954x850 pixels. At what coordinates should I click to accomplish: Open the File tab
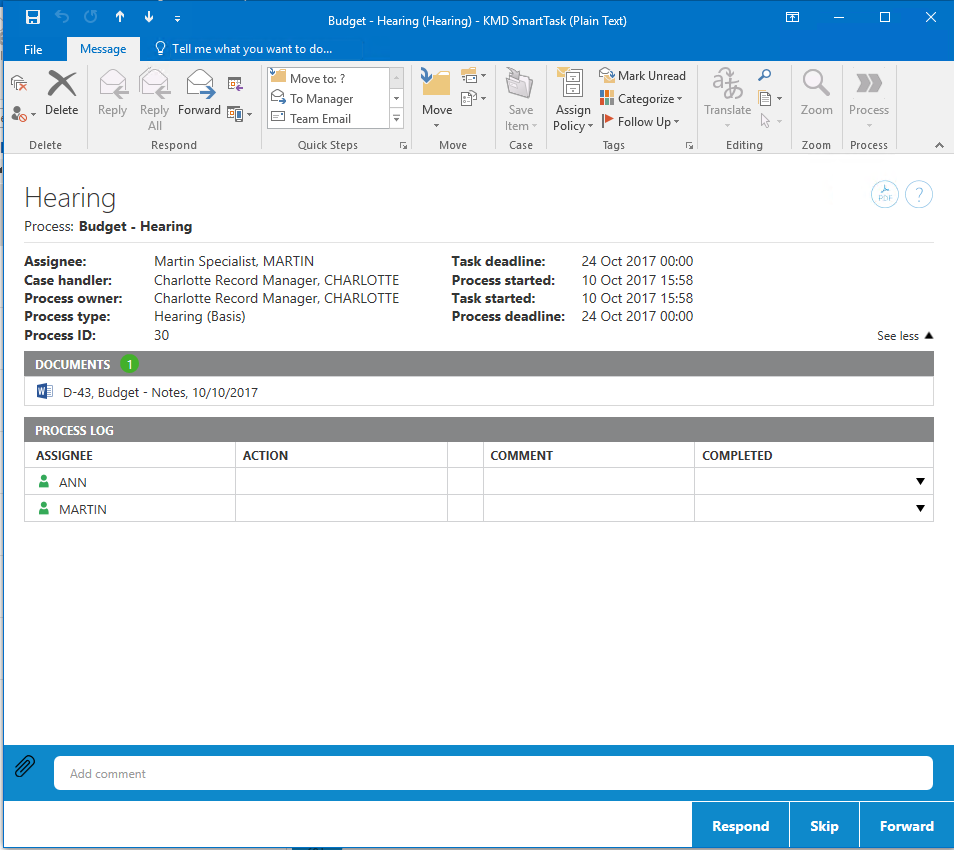[33, 49]
